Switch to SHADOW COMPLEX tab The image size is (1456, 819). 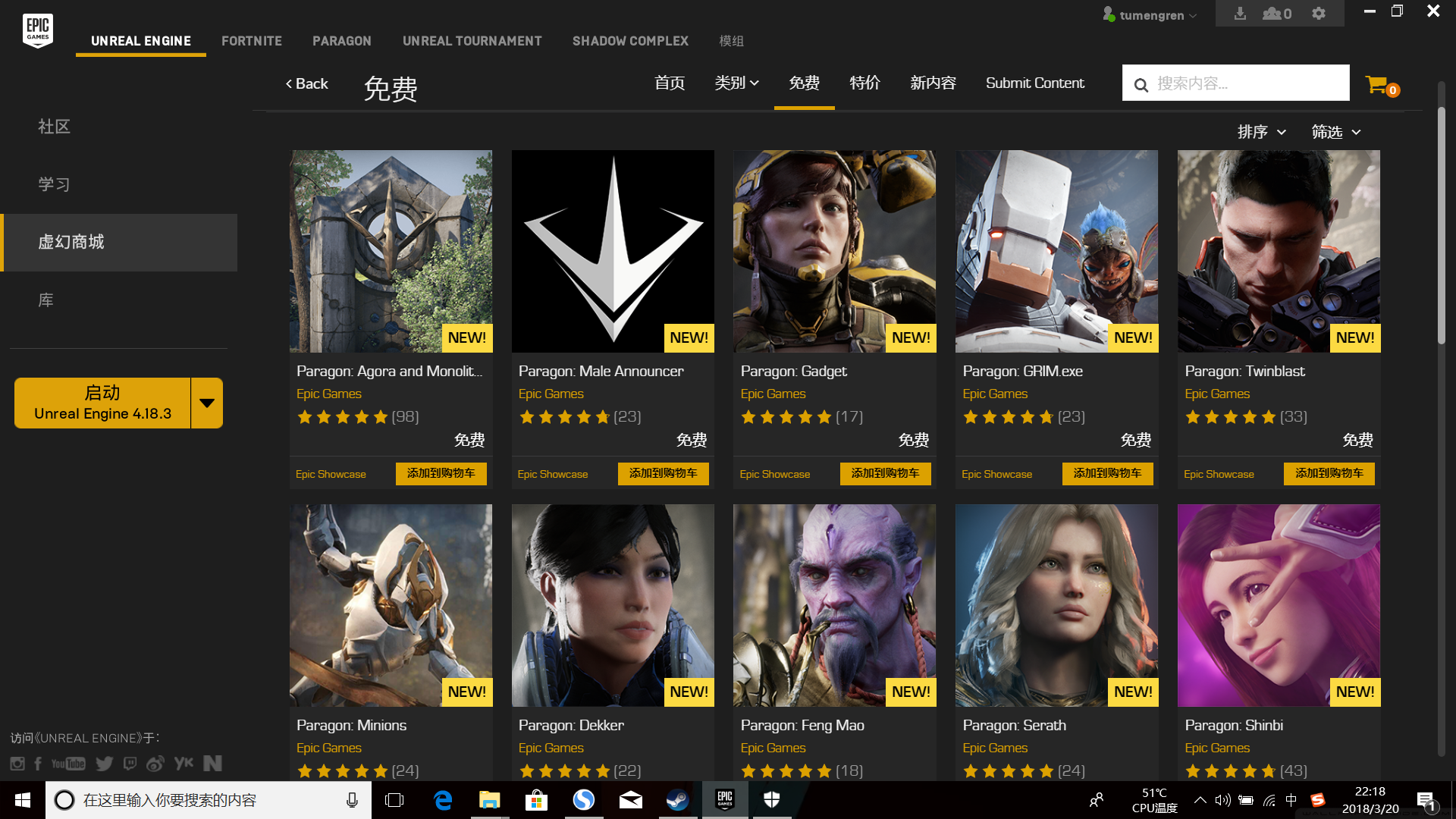[631, 41]
